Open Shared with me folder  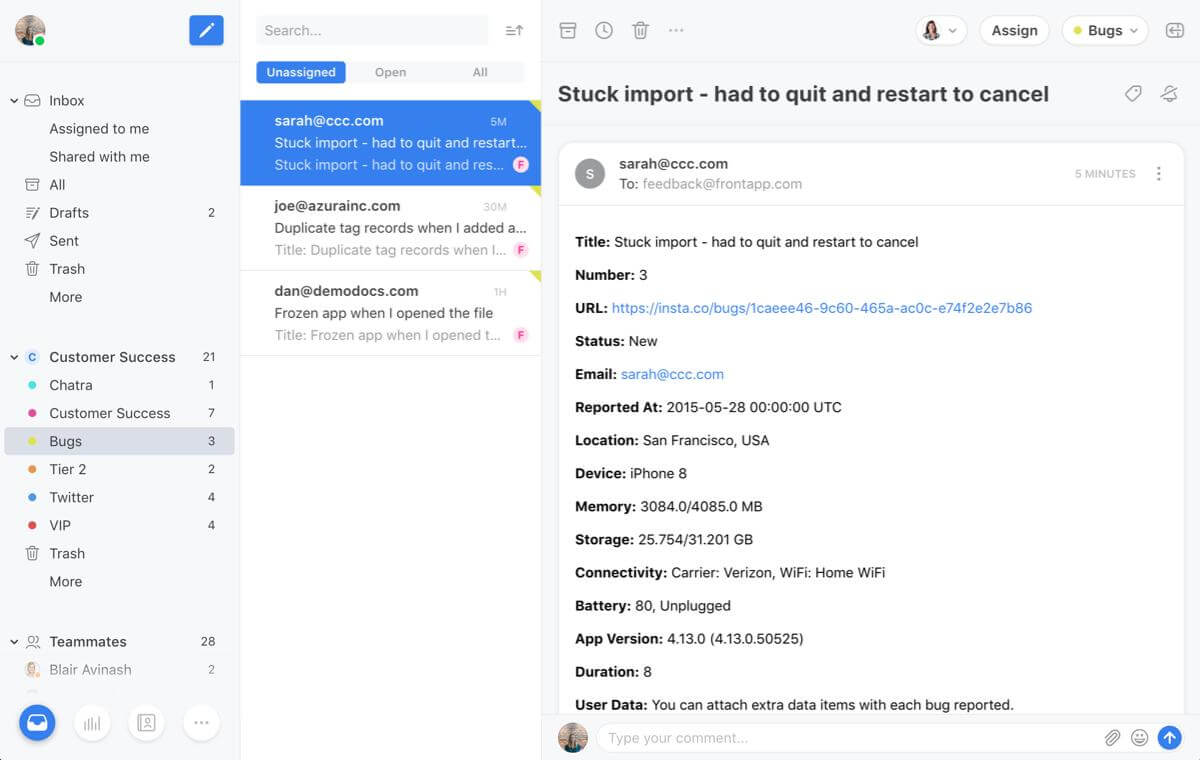pyautogui.click(x=99, y=157)
